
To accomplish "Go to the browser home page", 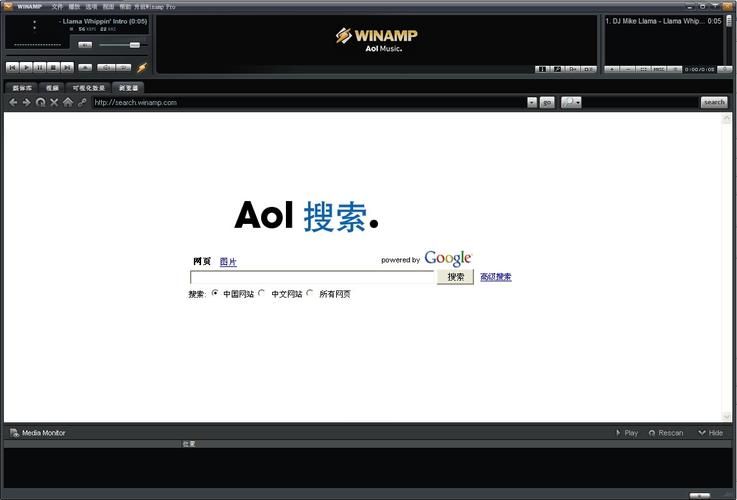I will point(68,102).
